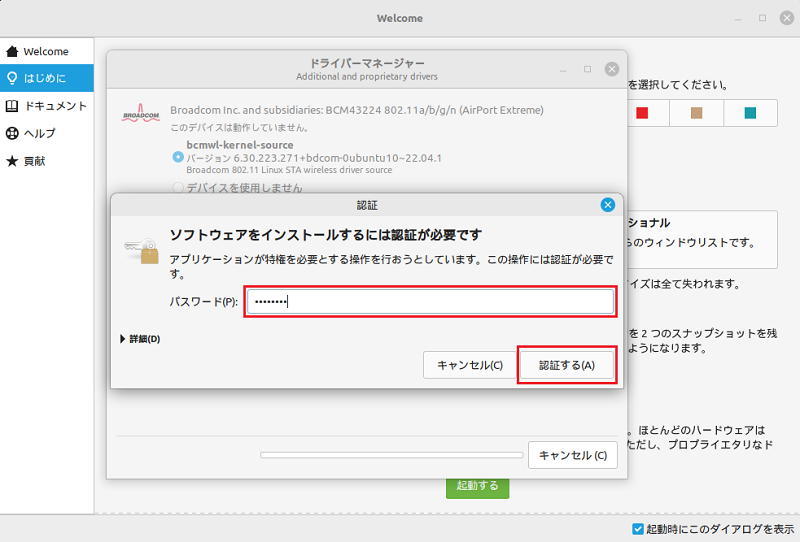Click キャンセル (C) in the driver manager
The height and width of the screenshot is (542, 800).
[x=572, y=455]
